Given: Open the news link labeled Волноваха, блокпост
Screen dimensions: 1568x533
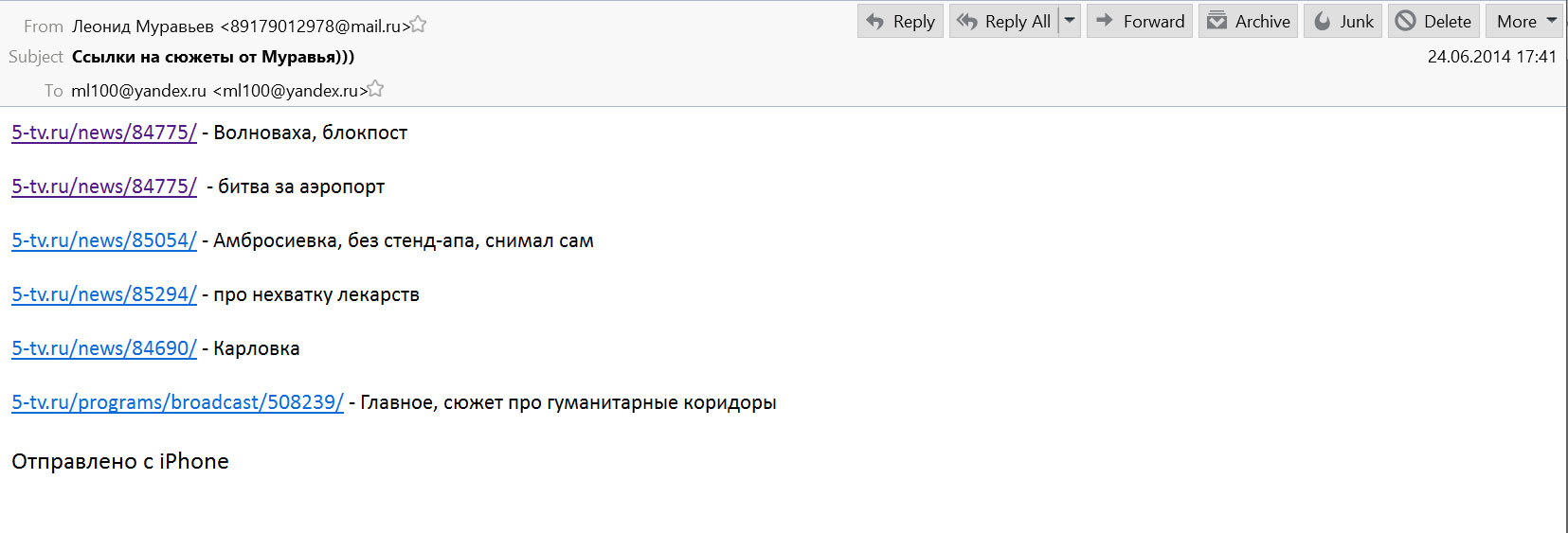Looking at the screenshot, I should pyautogui.click(x=104, y=133).
